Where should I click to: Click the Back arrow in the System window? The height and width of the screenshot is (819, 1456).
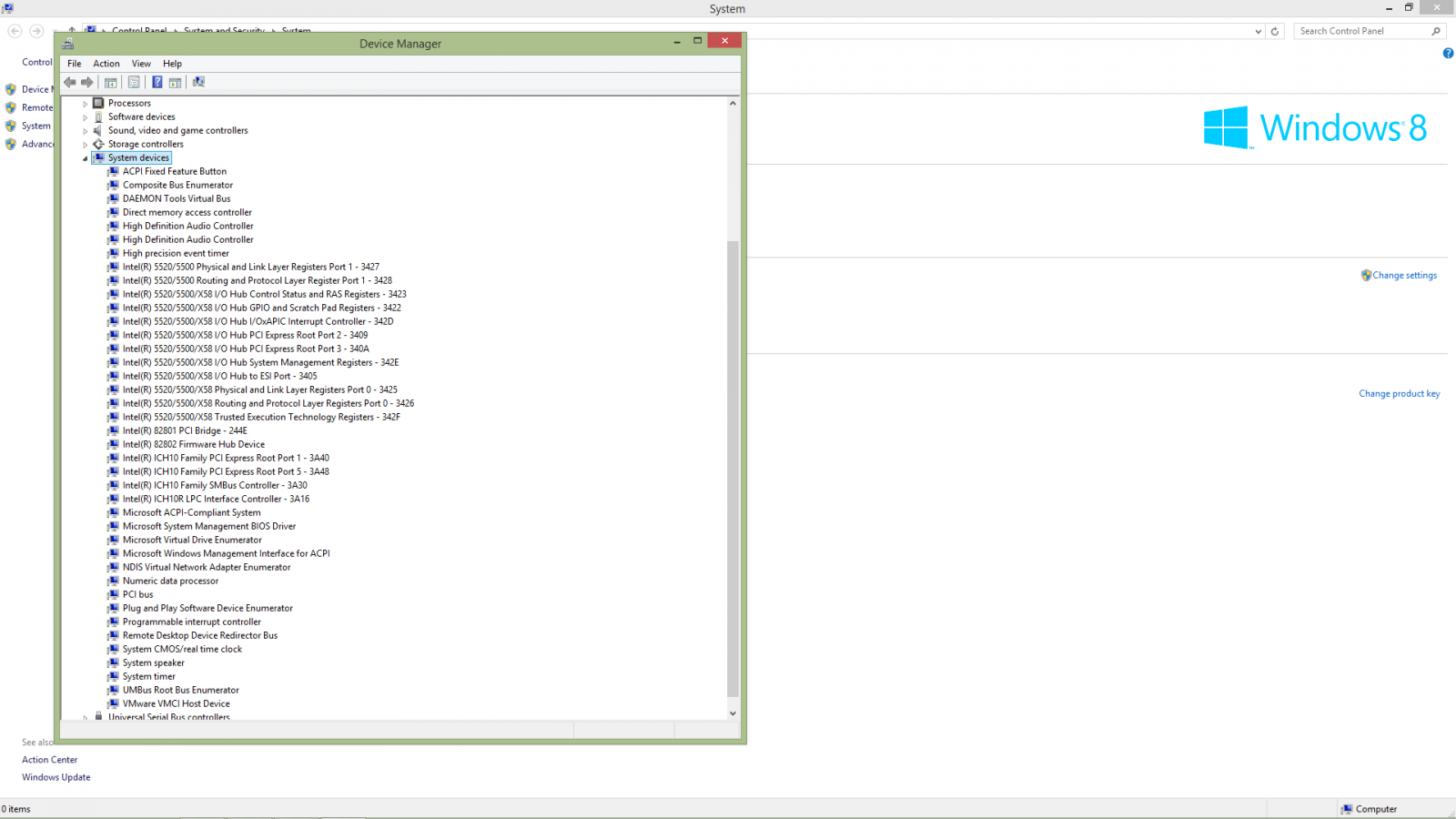(15, 31)
